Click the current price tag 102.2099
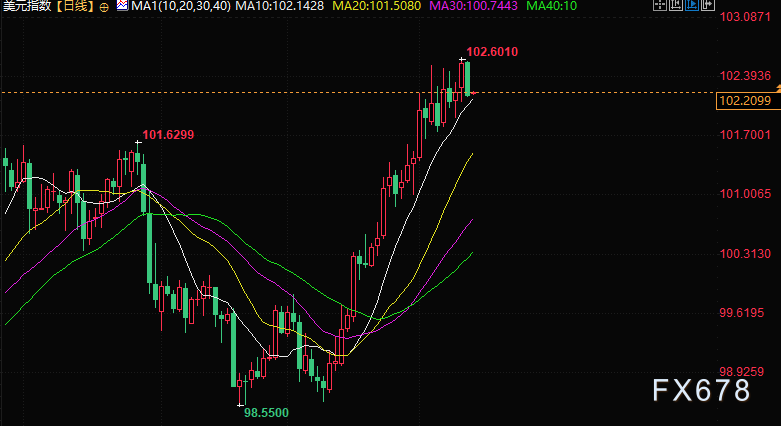781x426 pixels. 745,101
